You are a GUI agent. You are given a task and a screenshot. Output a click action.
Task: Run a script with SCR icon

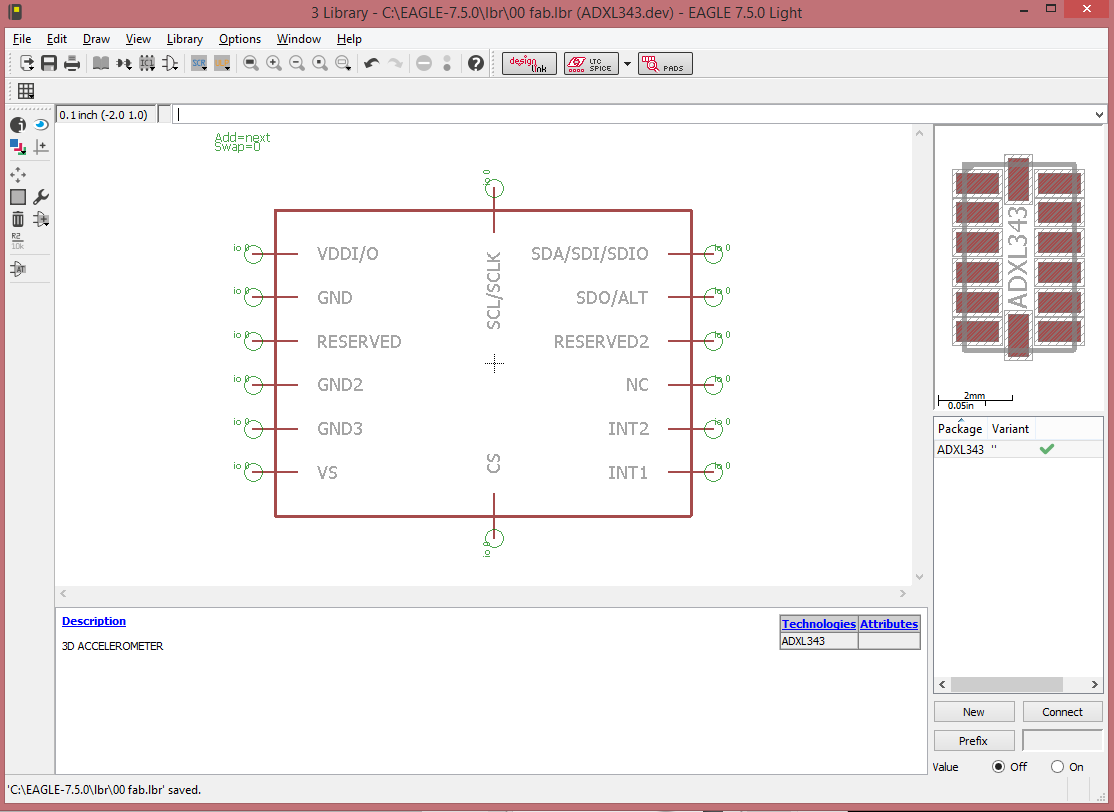(199, 63)
